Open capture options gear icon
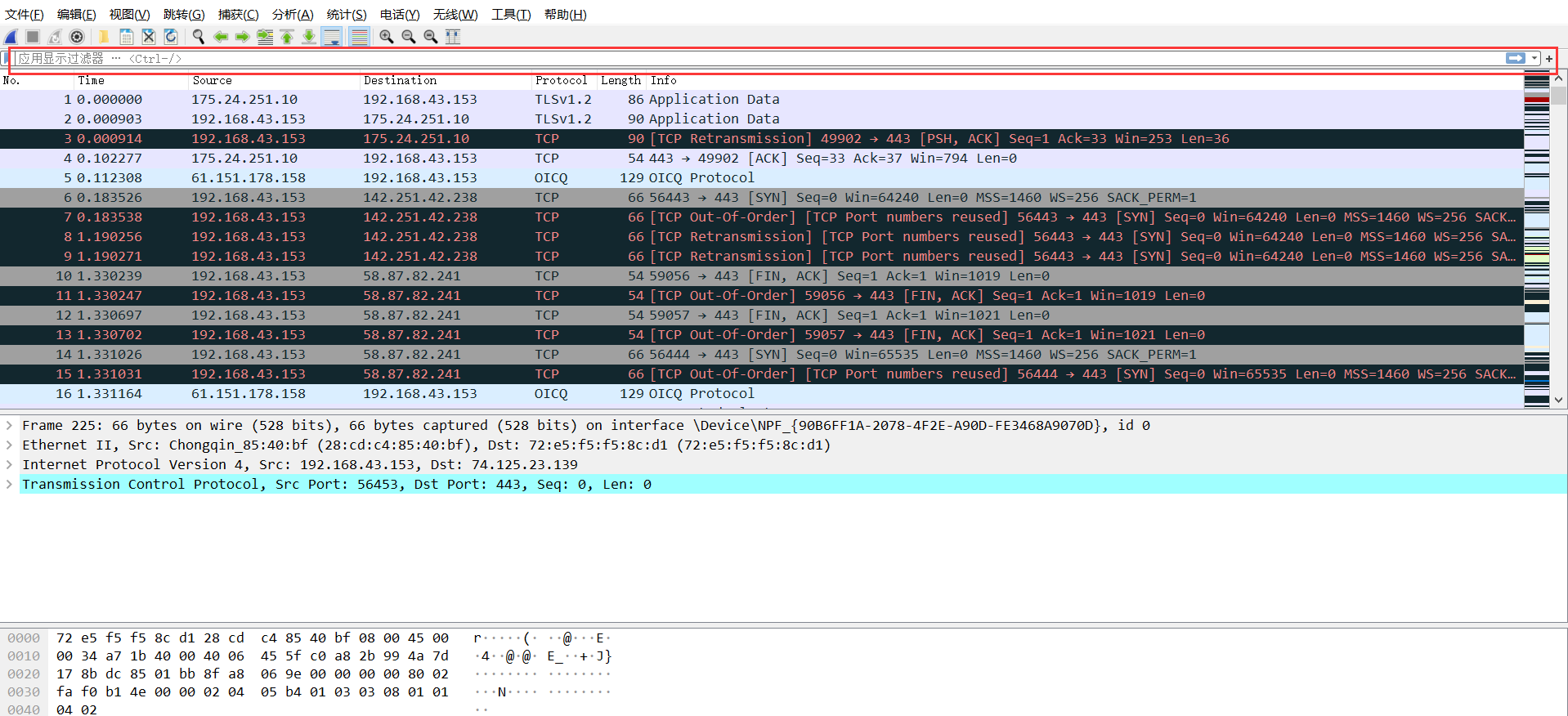Image resolution: width=1568 pixels, height=716 pixels. pyautogui.click(x=77, y=37)
